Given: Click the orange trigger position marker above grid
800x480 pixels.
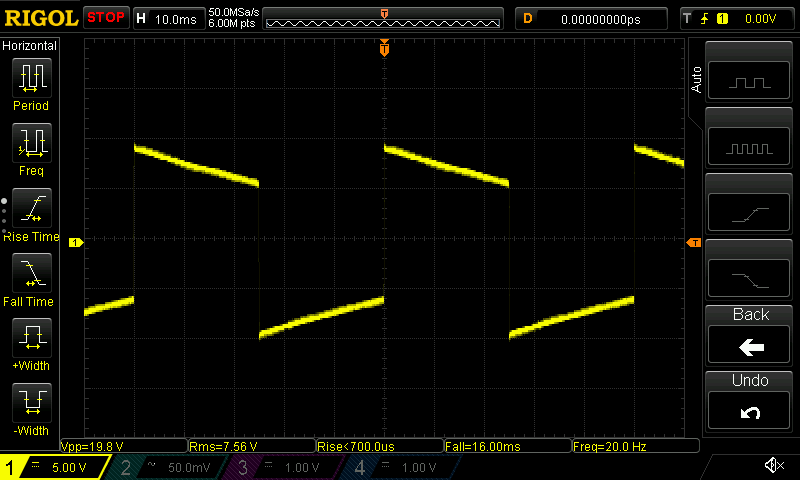Looking at the screenshot, I should [x=384, y=48].
